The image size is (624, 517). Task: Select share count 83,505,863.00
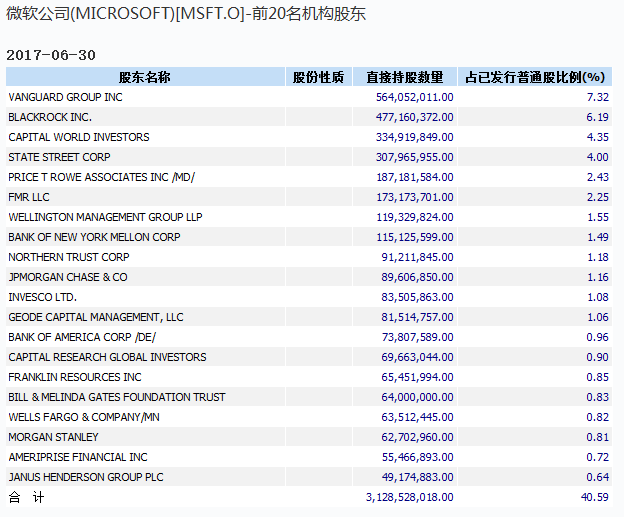click(x=417, y=297)
